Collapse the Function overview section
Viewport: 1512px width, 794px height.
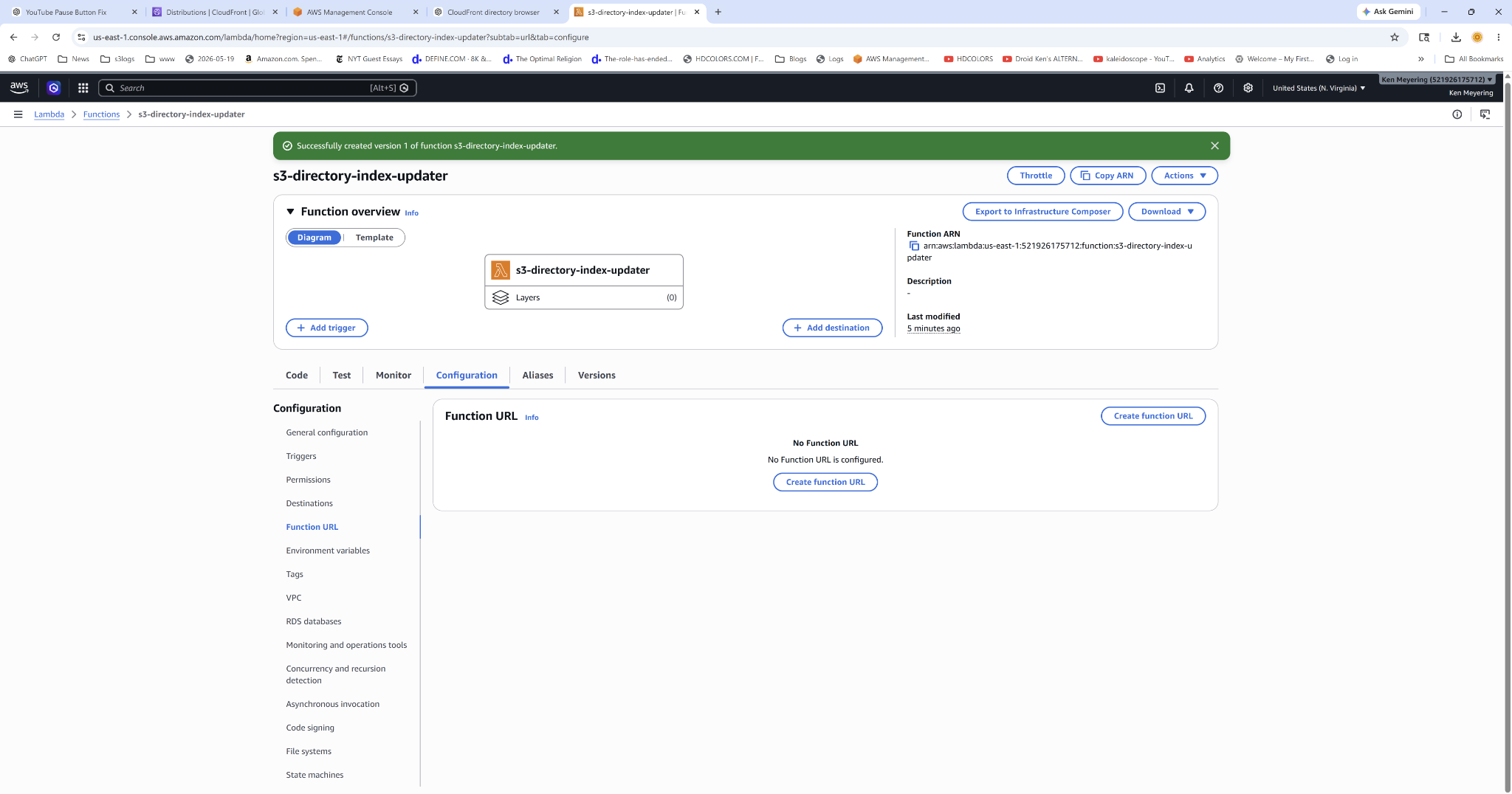(x=290, y=212)
